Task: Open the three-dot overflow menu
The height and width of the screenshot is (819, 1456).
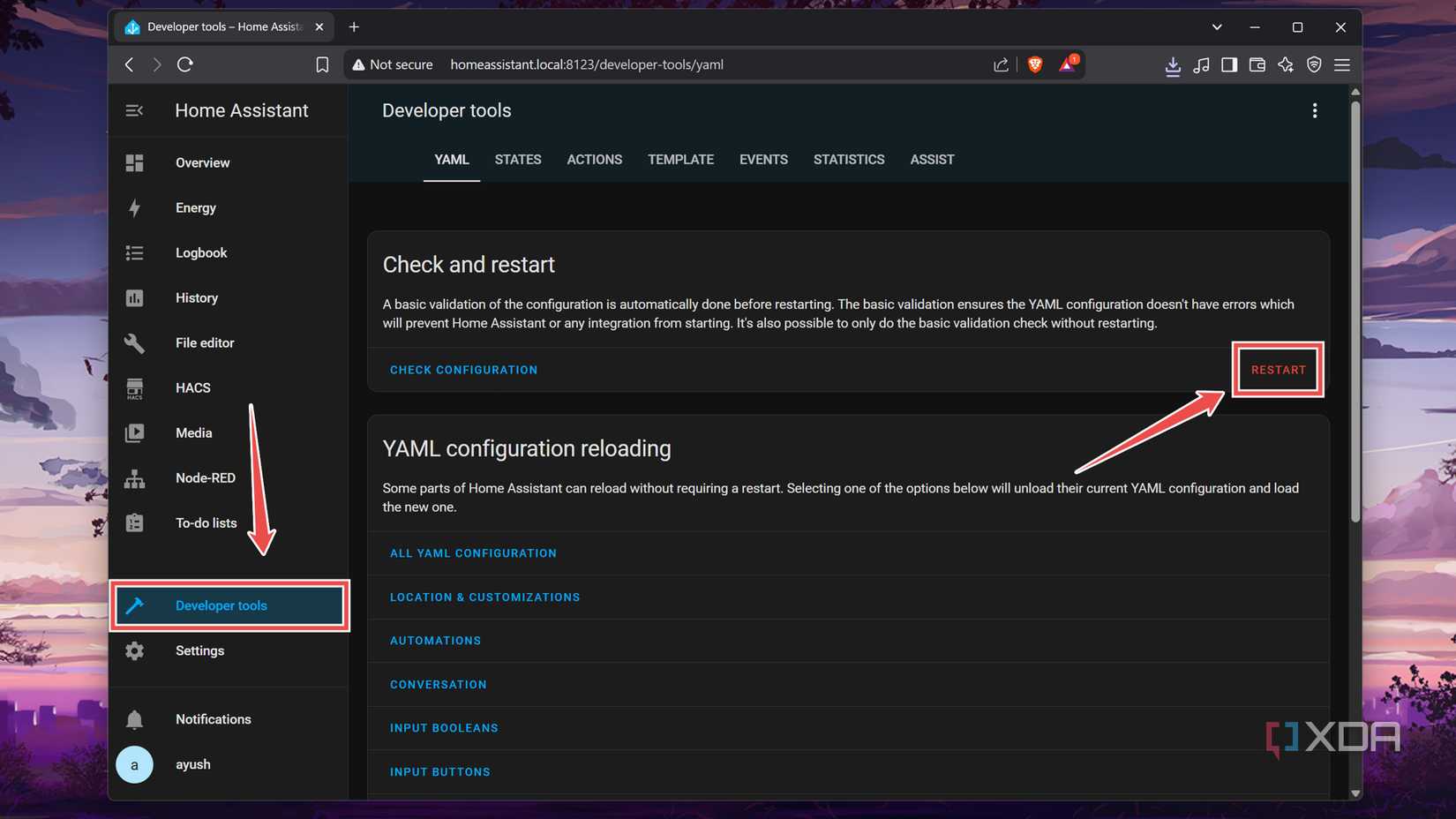Action: (1314, 110)
